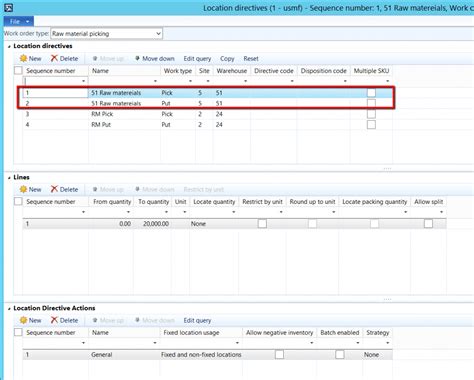Viewport: 474px width, 380px height.
Task: Open Name filter dropdown in Location directives grid
Action: [155, 81]
